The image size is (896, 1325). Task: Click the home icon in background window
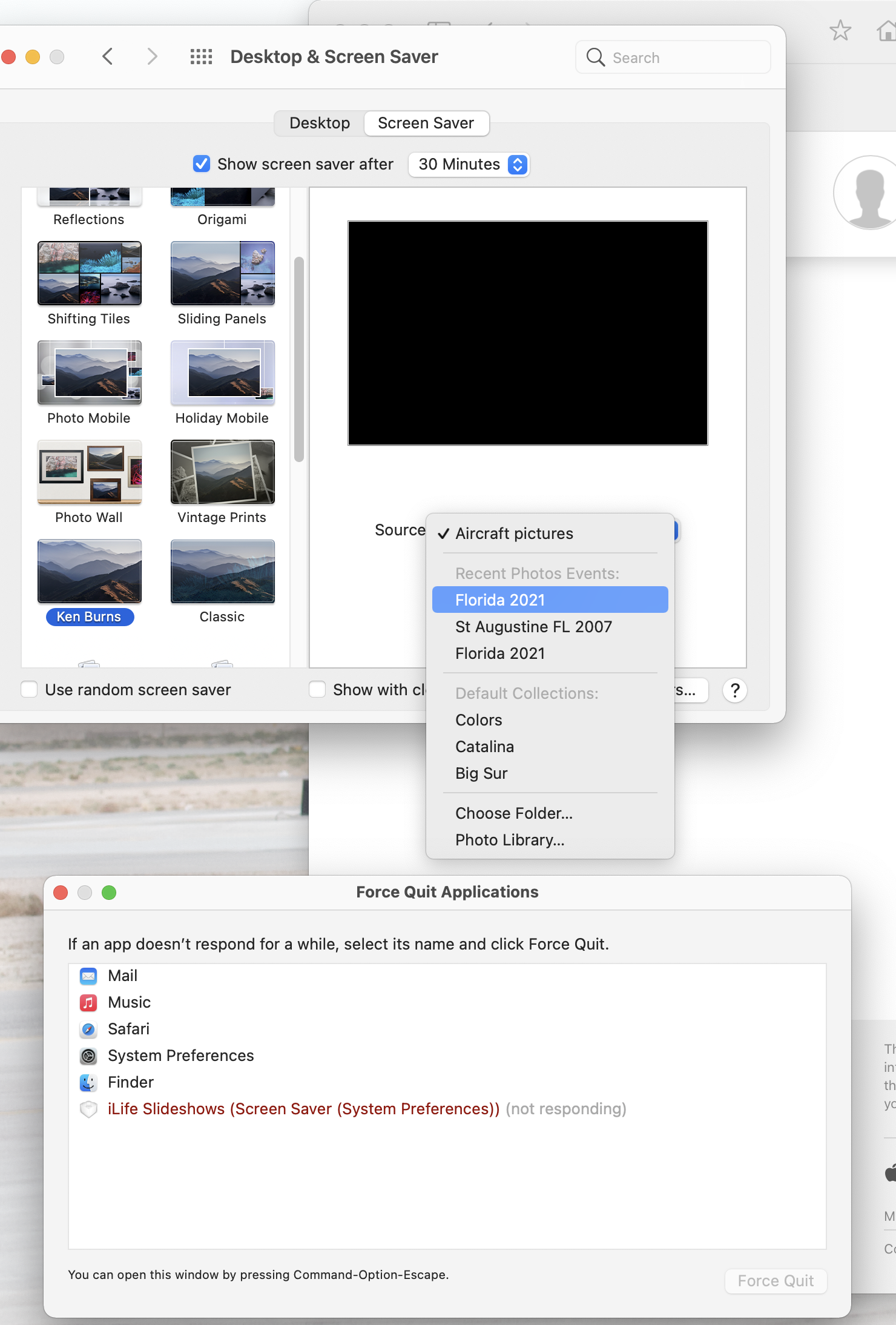[886, 30]
